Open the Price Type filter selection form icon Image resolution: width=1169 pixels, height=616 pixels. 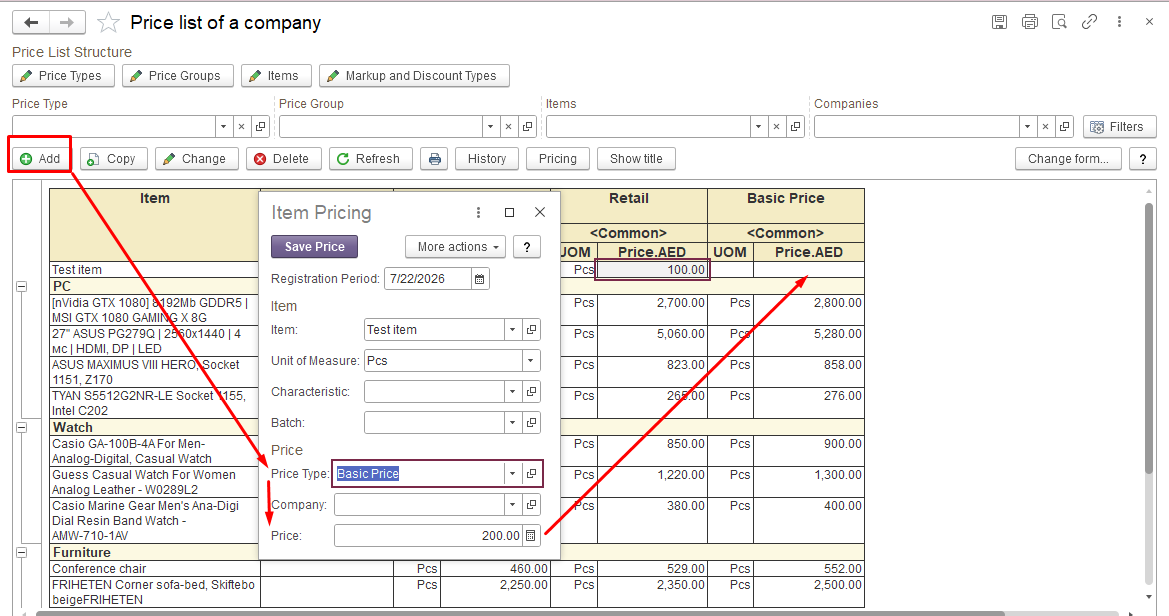point(260,127)
